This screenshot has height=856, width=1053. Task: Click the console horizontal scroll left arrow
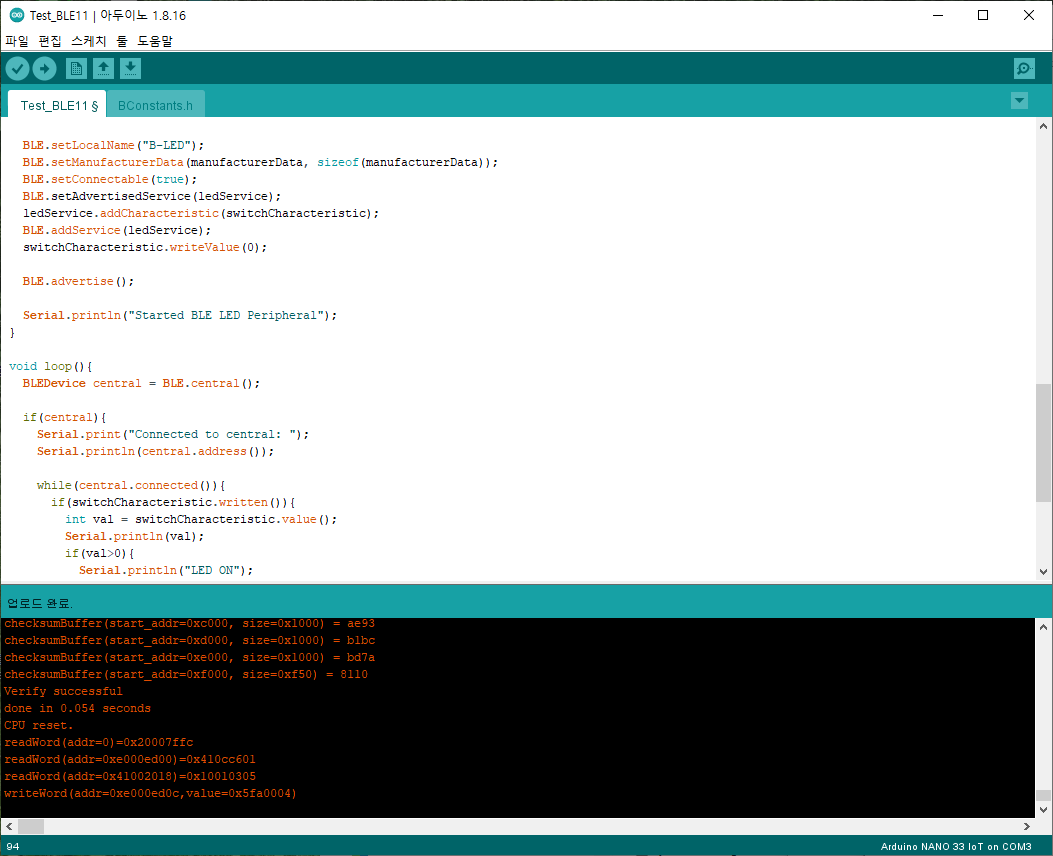coord(9,826)
